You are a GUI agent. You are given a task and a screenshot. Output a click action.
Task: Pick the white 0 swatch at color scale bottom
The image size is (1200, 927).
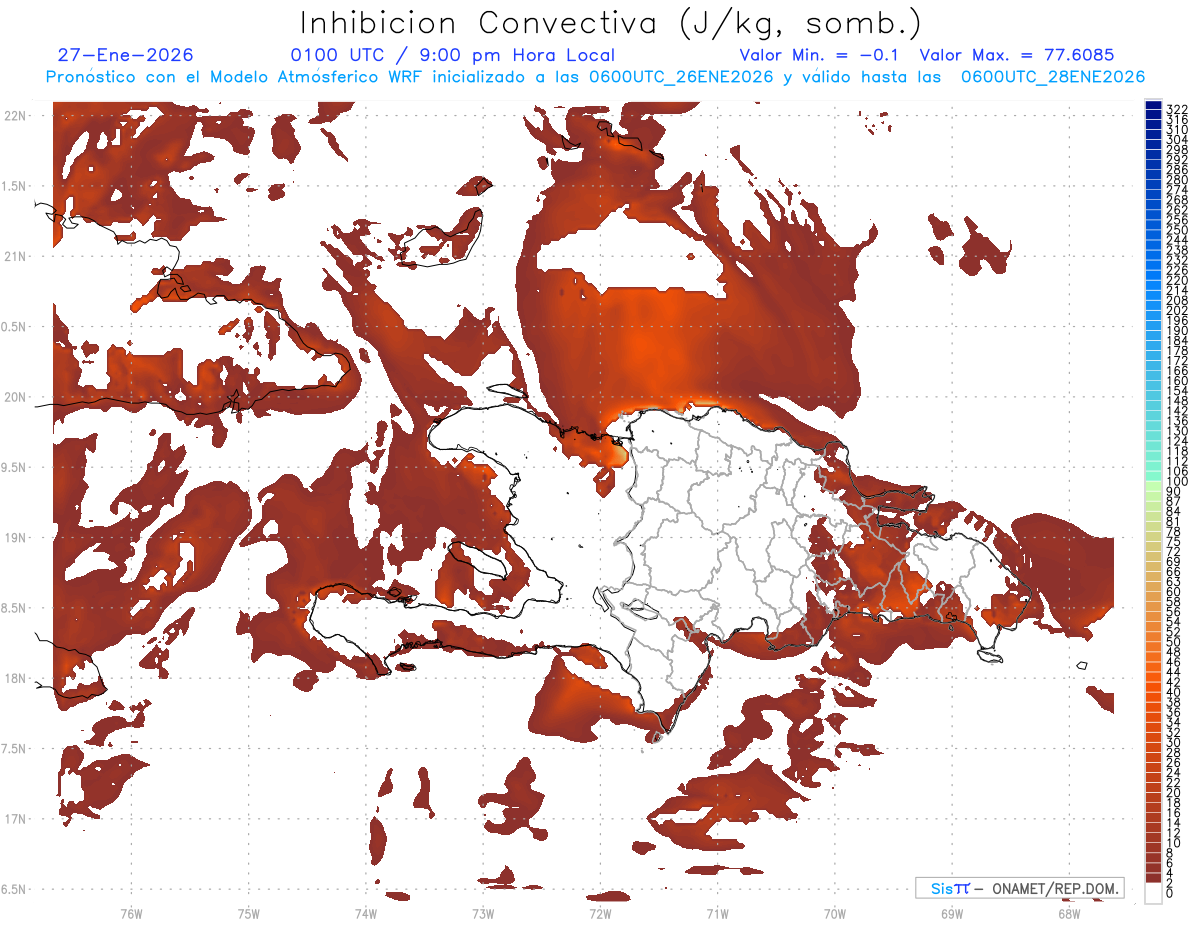point(1153,891)
